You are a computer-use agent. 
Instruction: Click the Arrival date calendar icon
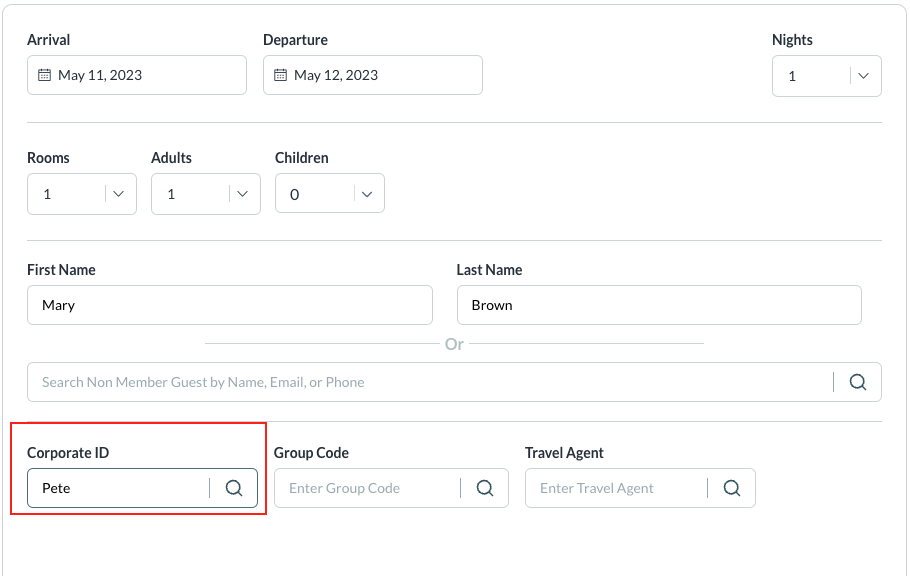(x=44, y=75)
